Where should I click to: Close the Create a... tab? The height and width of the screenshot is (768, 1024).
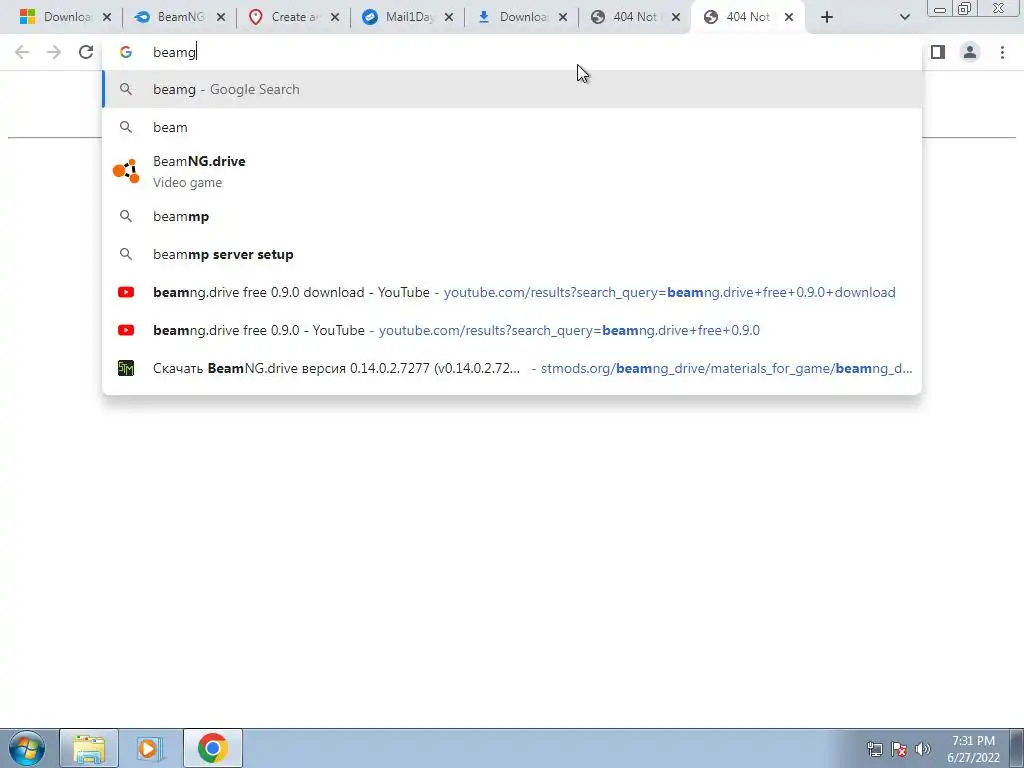tap(335, 18)
